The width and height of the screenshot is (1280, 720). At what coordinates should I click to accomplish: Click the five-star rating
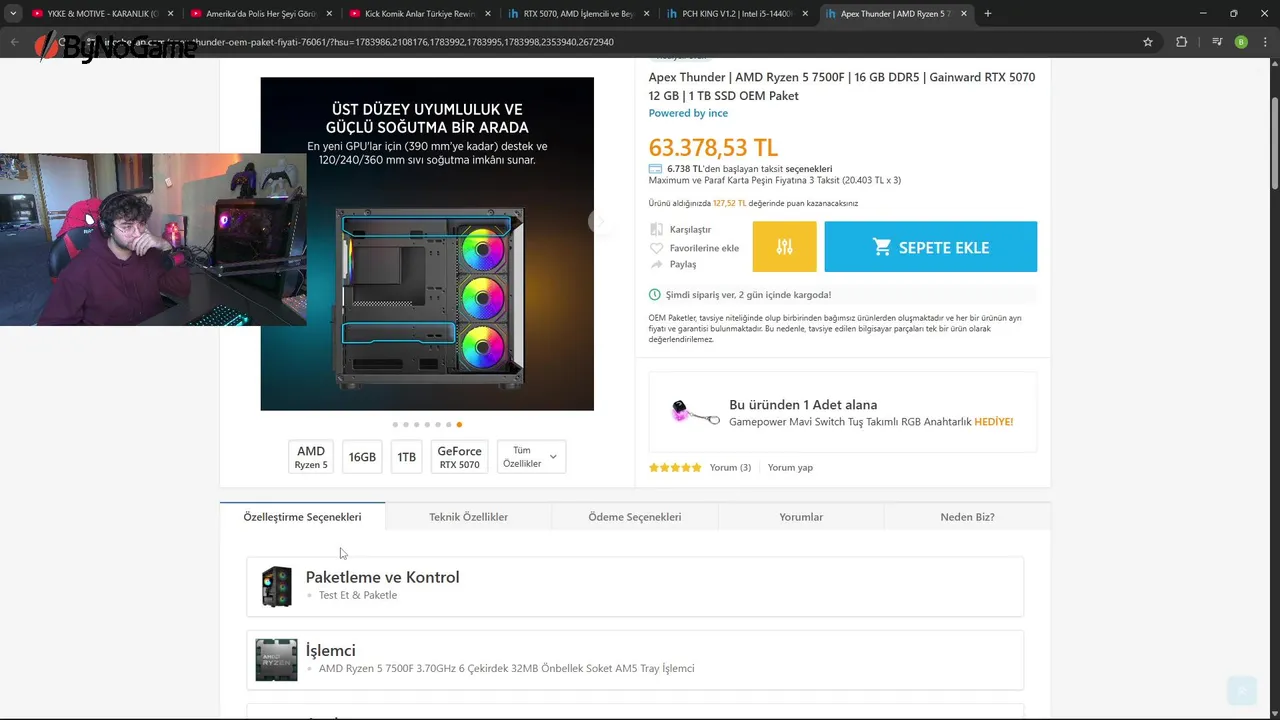(675, 467)
